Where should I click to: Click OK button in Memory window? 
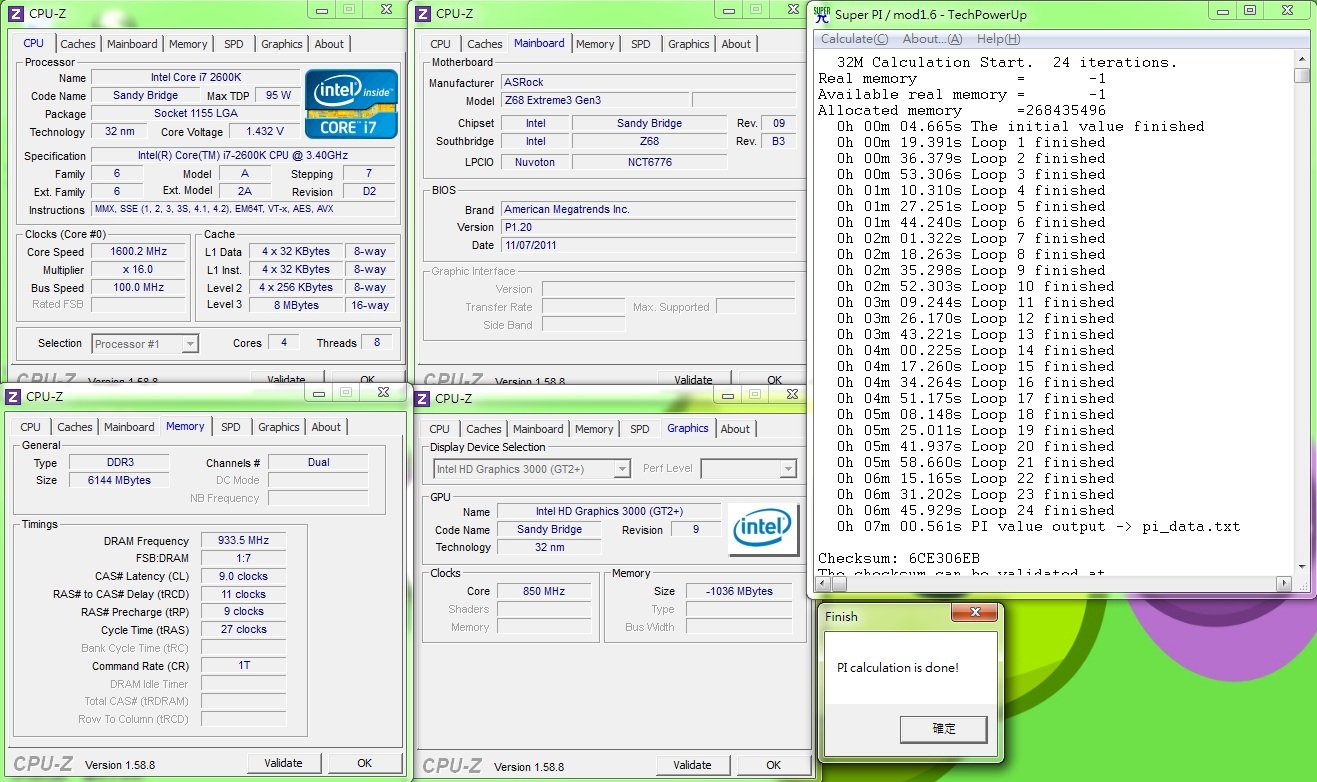pyautogui.click(x=365, y=763)
